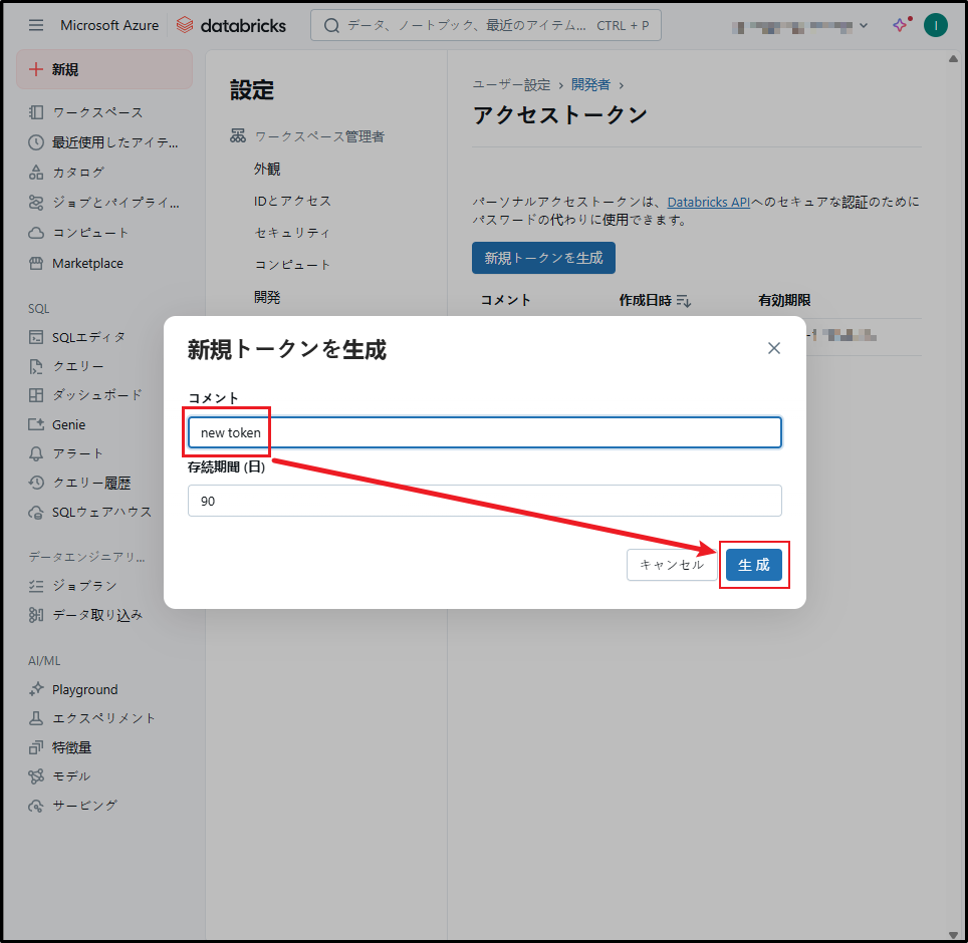Click the comment input field
The height and width of the screenshot is (943, 968).
coord(484,433)
